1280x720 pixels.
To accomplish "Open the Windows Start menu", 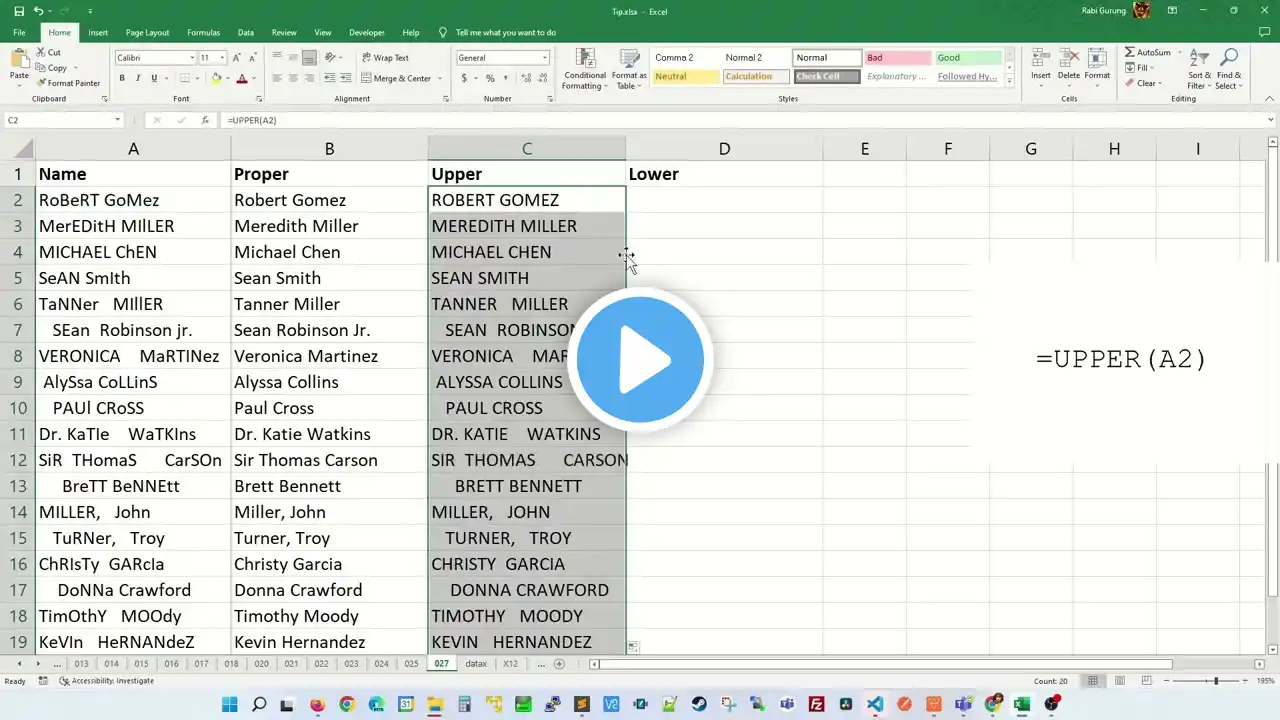I will 230,705.
